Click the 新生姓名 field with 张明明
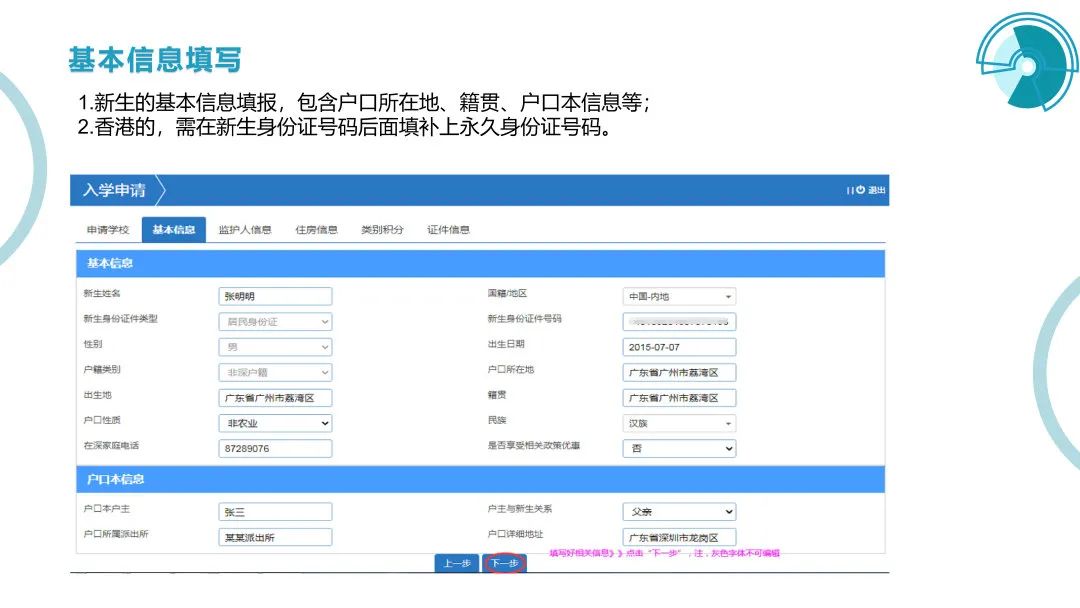This screenshot has height=608, width=1080. click(x=276, y=296)
